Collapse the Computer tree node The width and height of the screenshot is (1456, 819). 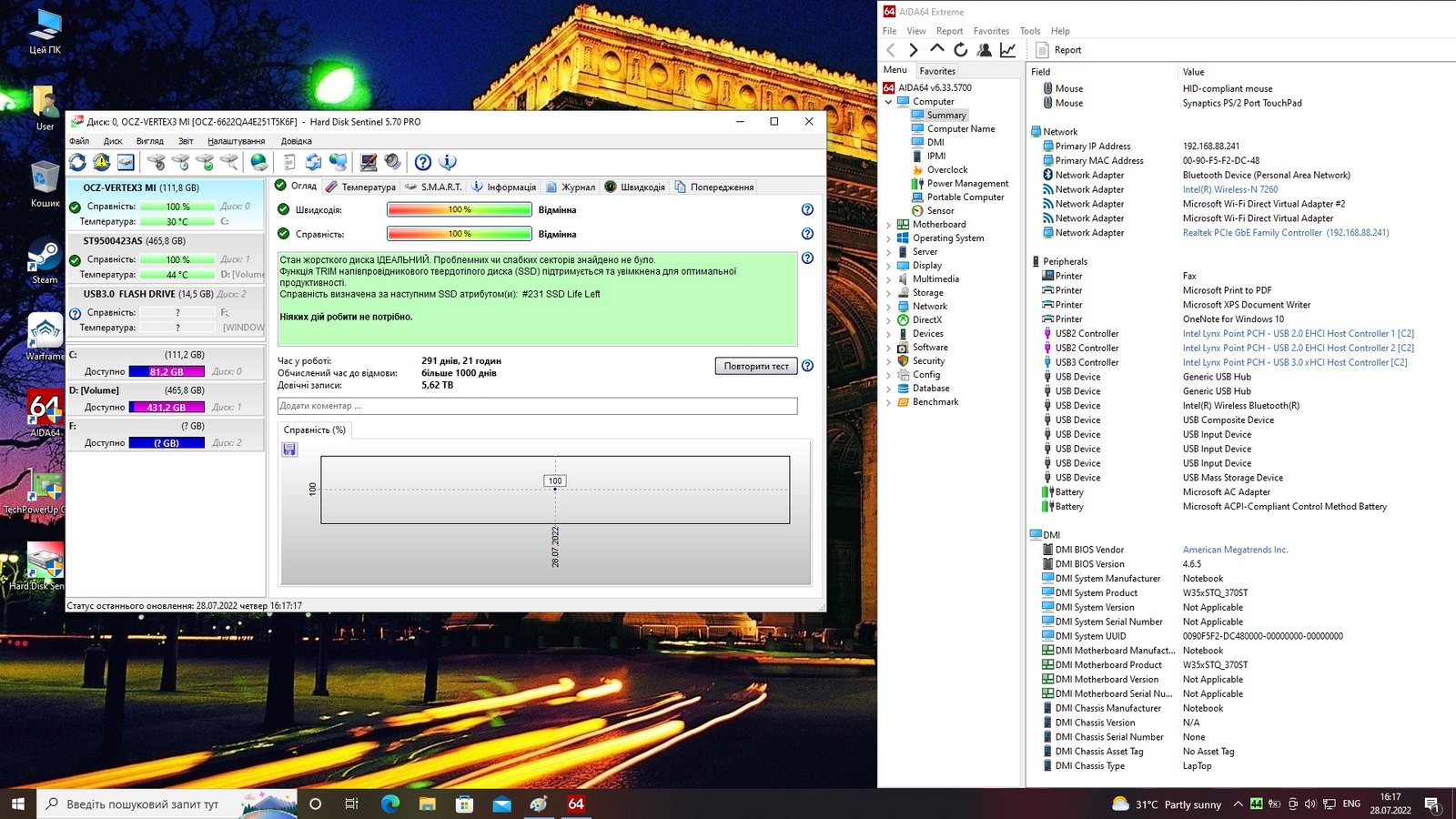pyautogui.click(x=889, y=102)
